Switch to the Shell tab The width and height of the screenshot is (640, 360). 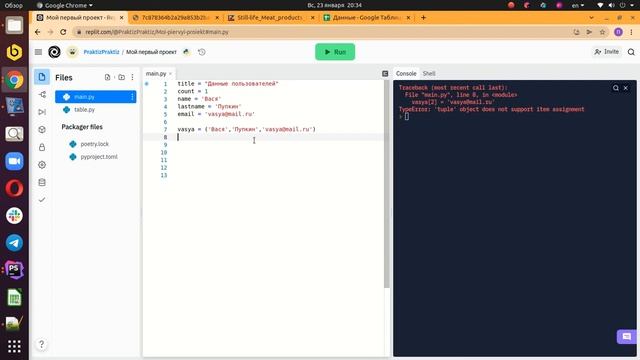click(429, 73)
